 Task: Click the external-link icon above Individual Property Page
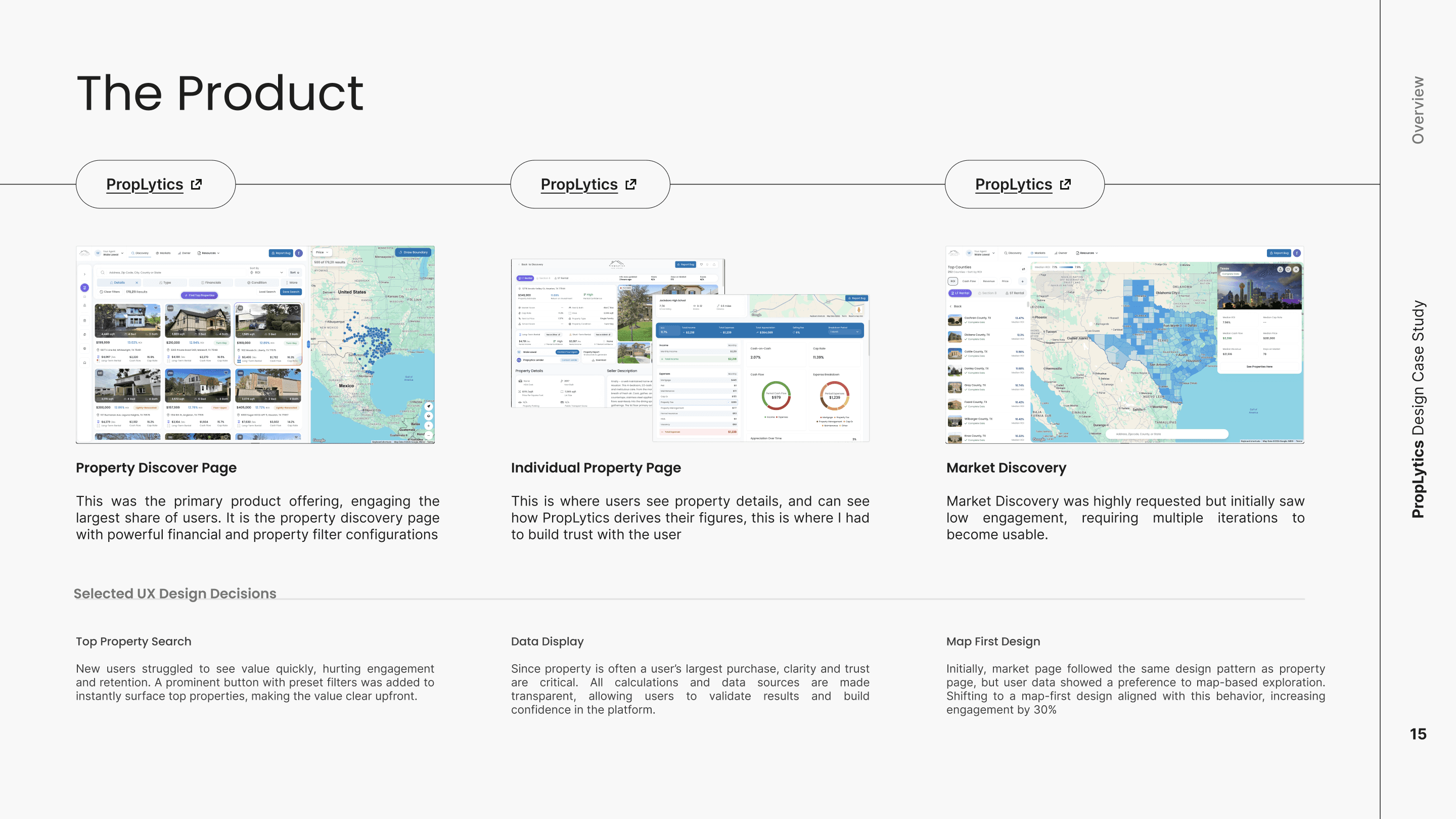click(x=631, y=184)
